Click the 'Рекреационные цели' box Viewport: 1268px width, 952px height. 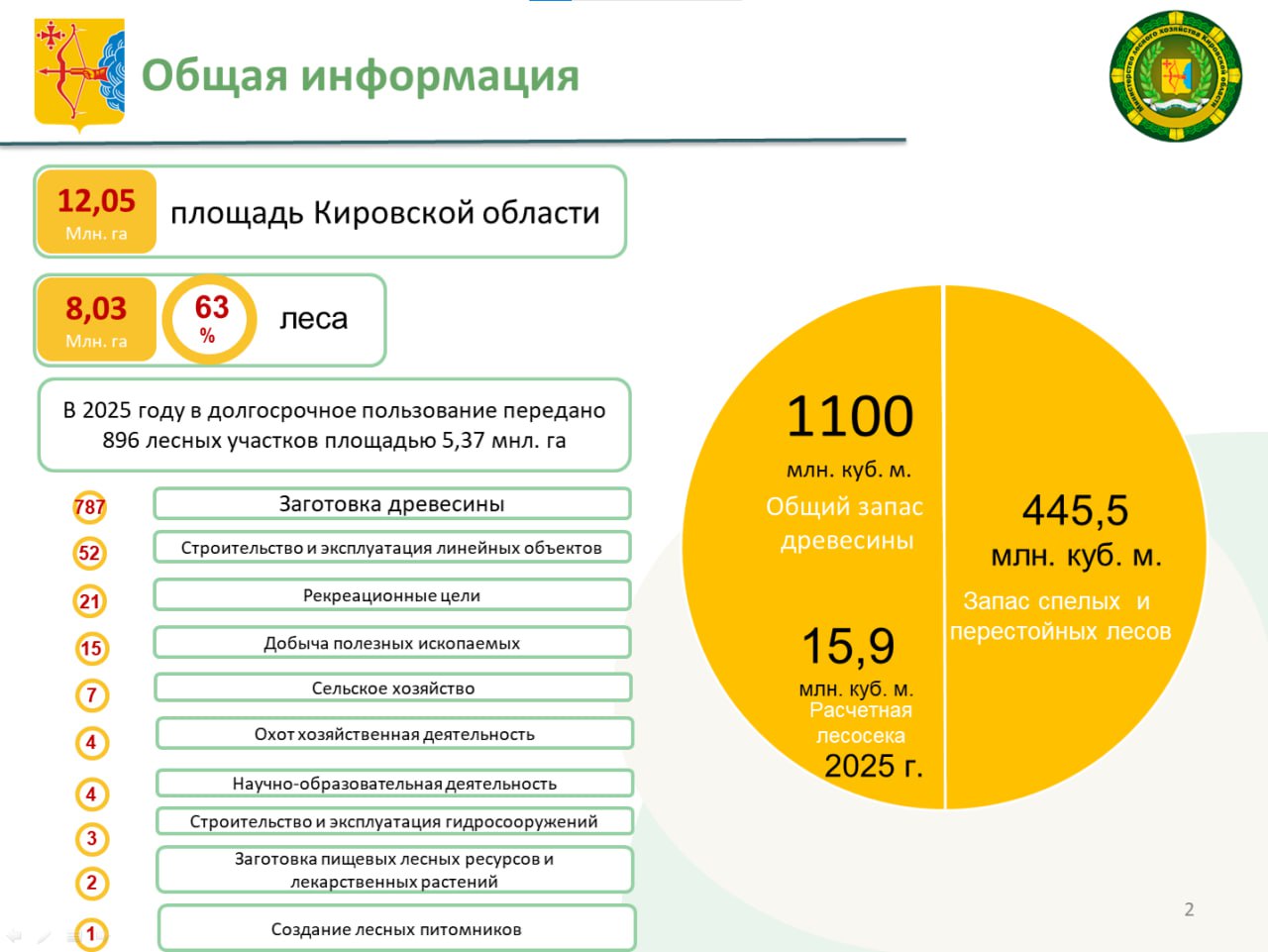point(391,595)
